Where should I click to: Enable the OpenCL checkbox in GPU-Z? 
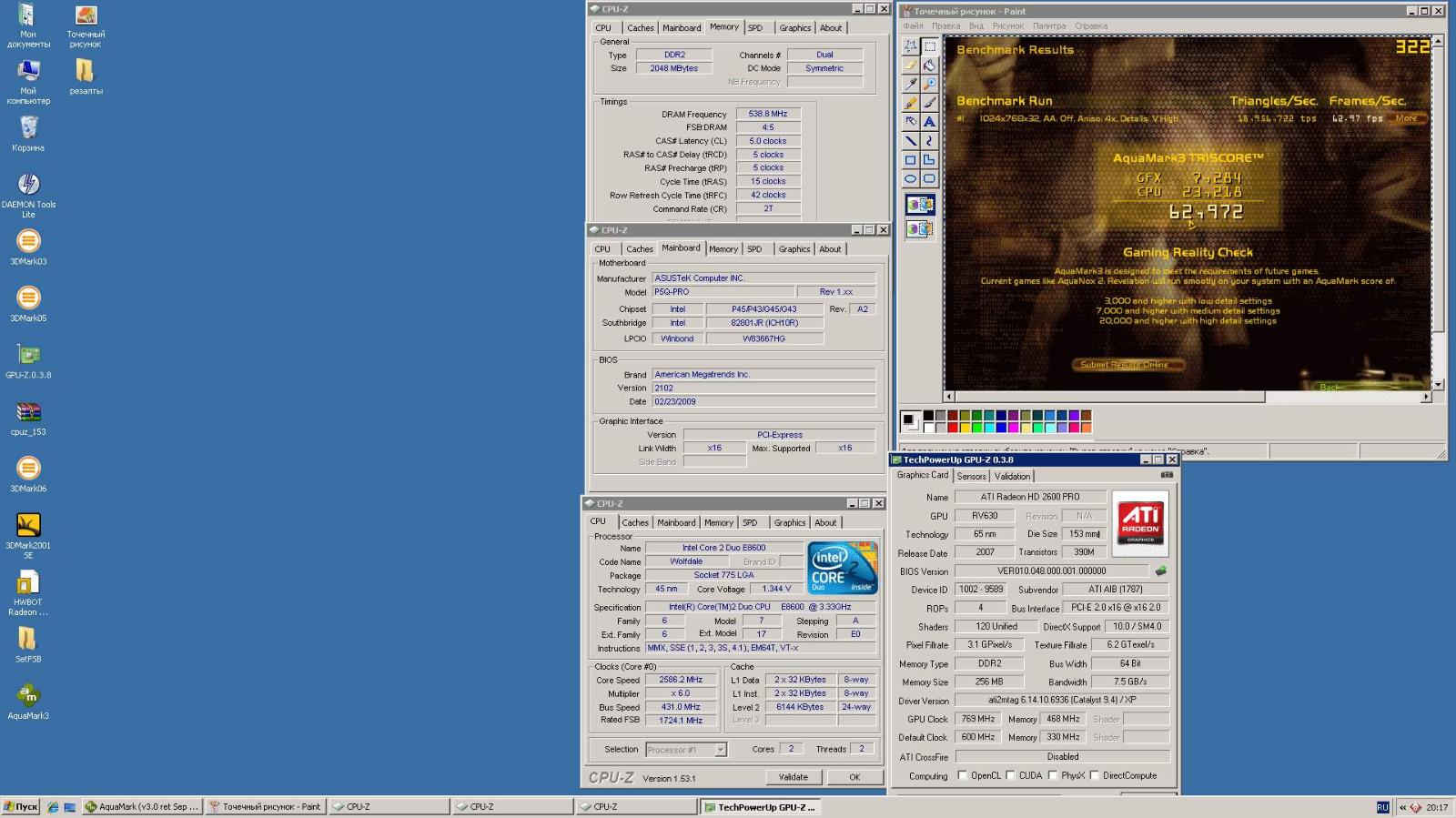click(963, 775)
